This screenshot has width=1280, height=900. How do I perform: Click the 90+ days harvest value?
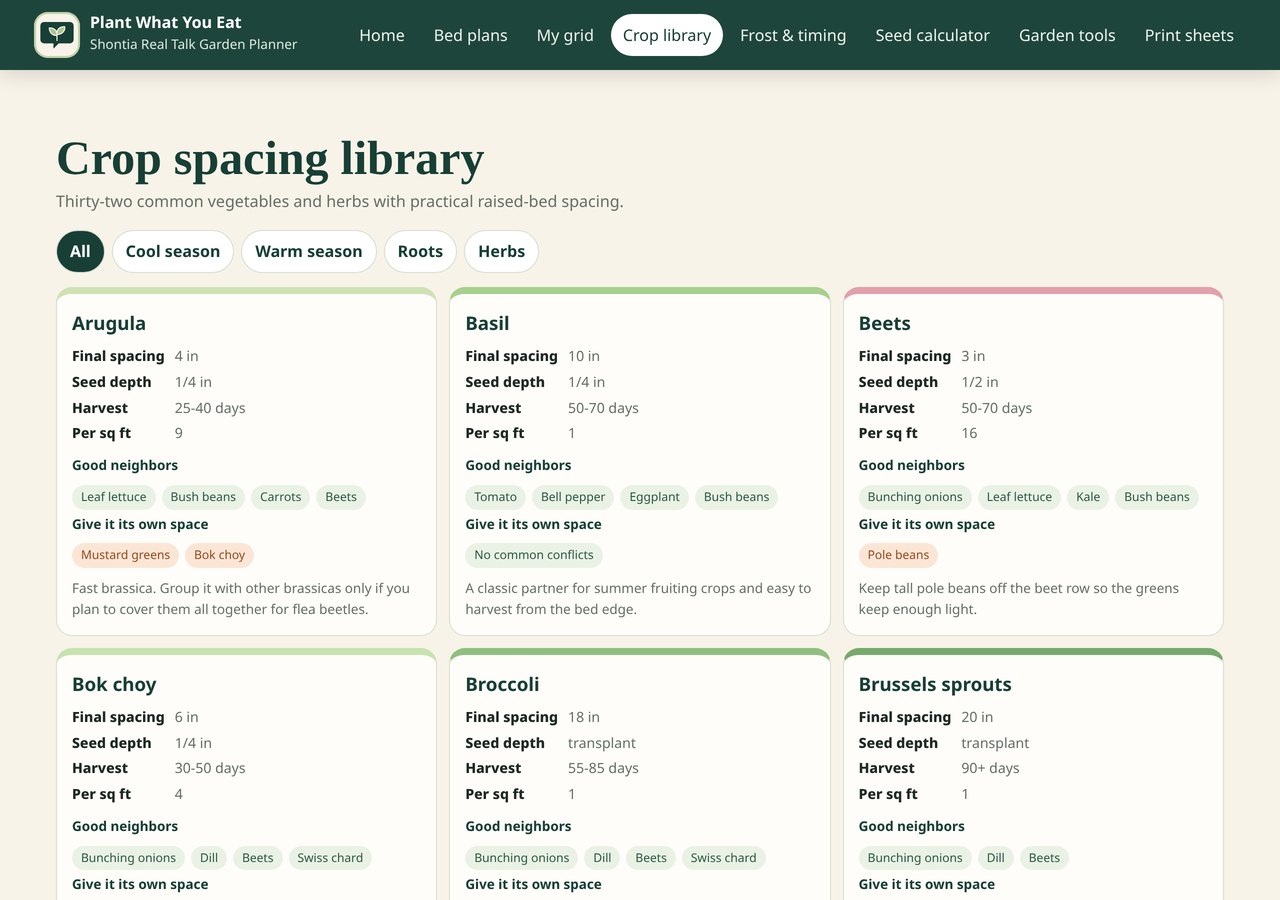point(990,768)
